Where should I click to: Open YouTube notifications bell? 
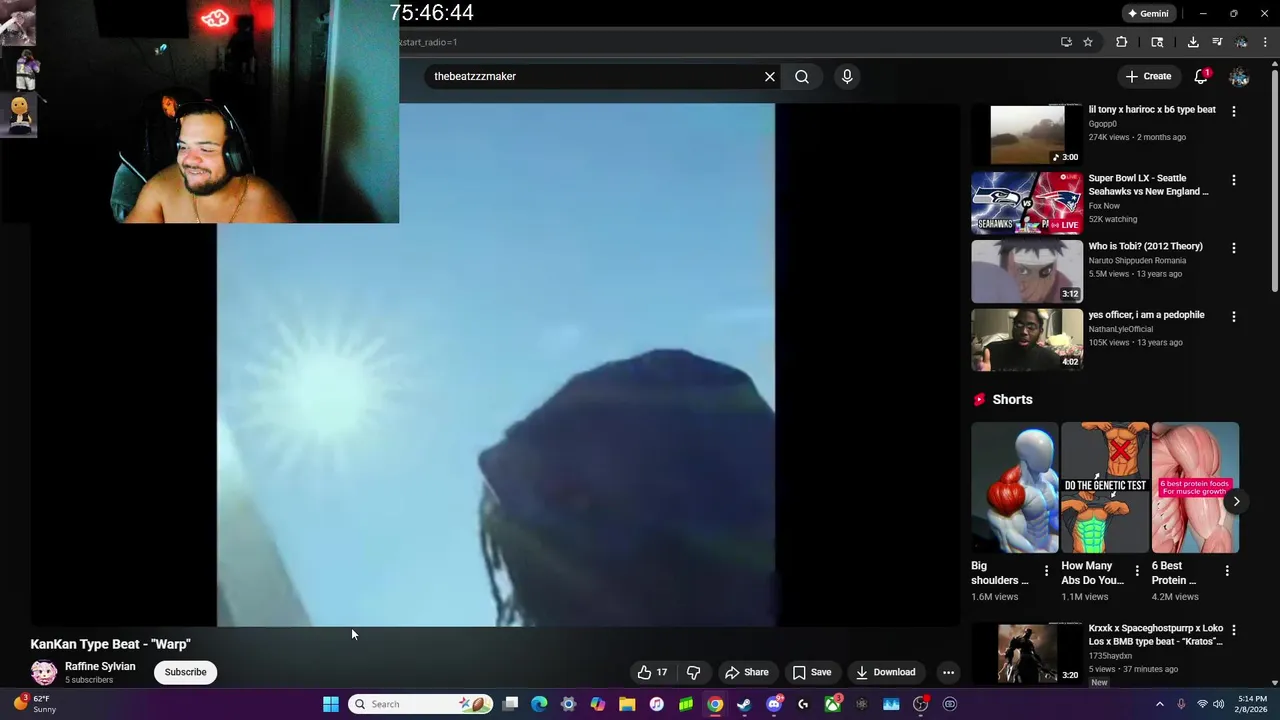click(x=1201, y=76)
